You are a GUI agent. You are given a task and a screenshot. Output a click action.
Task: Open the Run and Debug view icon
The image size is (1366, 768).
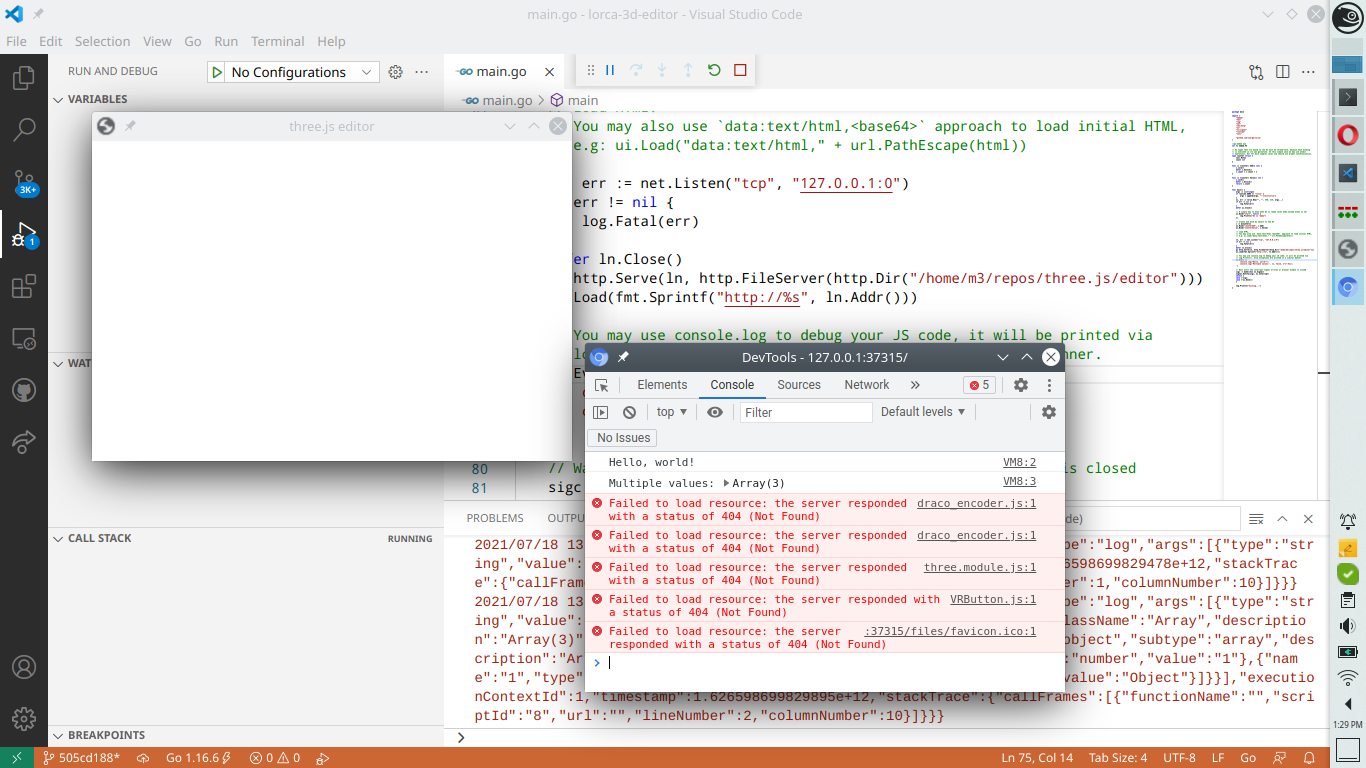[22, 235]
